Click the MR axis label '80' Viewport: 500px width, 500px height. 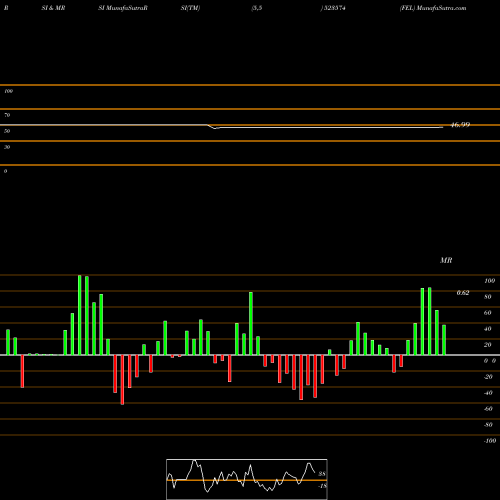click(488, 297)
